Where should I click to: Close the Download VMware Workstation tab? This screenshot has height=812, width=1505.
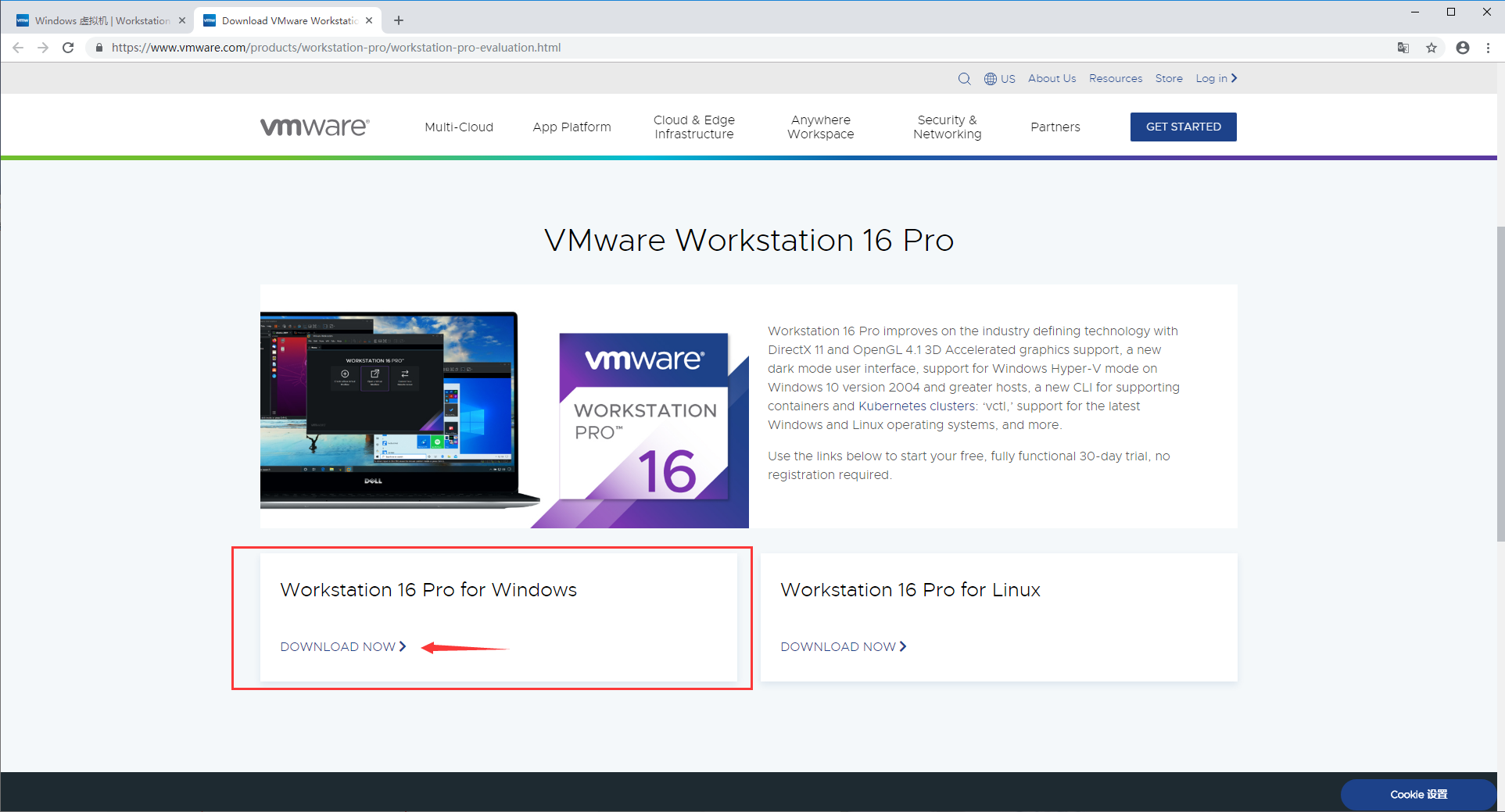click(x=369, y=20)
